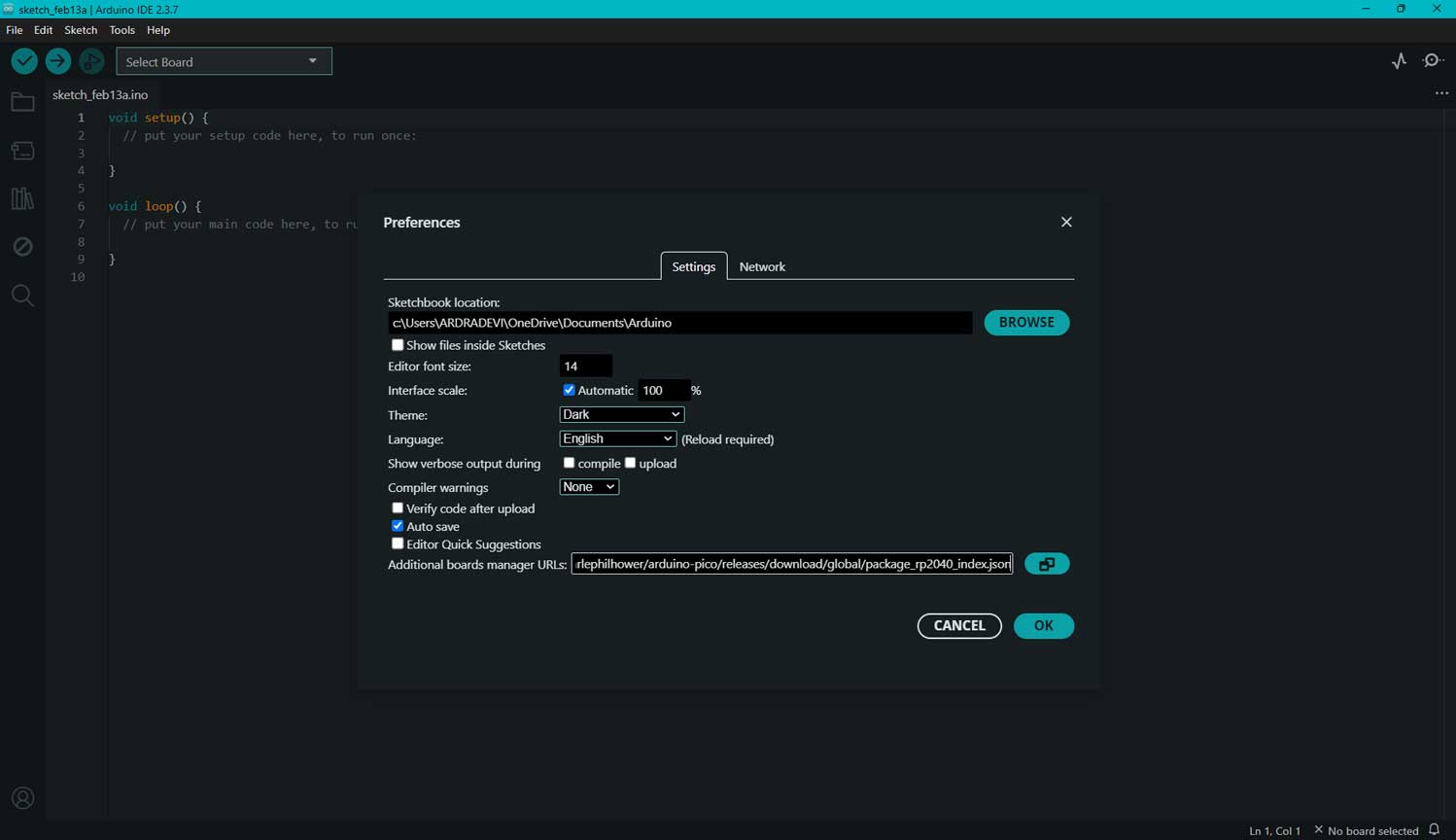Viewport: 1456px width, 840px height.
Task: Open the Select Board dropdown
Action: [224, 61]
